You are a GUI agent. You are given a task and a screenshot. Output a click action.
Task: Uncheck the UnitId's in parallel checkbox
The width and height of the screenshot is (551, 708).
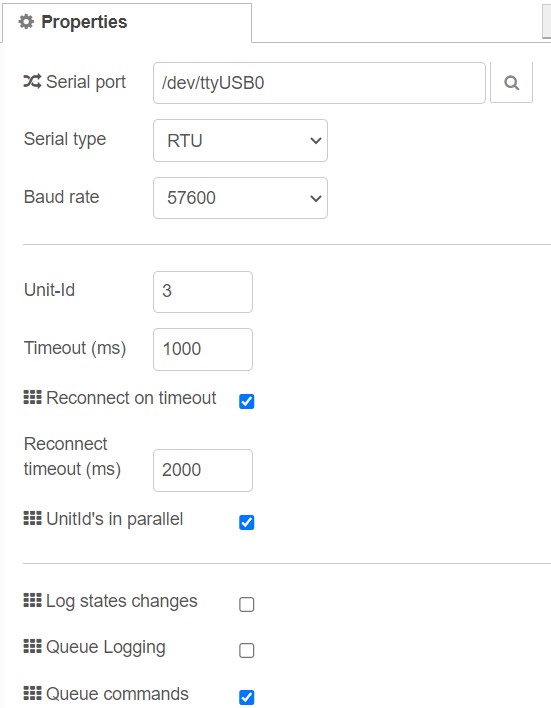point(247,522)
